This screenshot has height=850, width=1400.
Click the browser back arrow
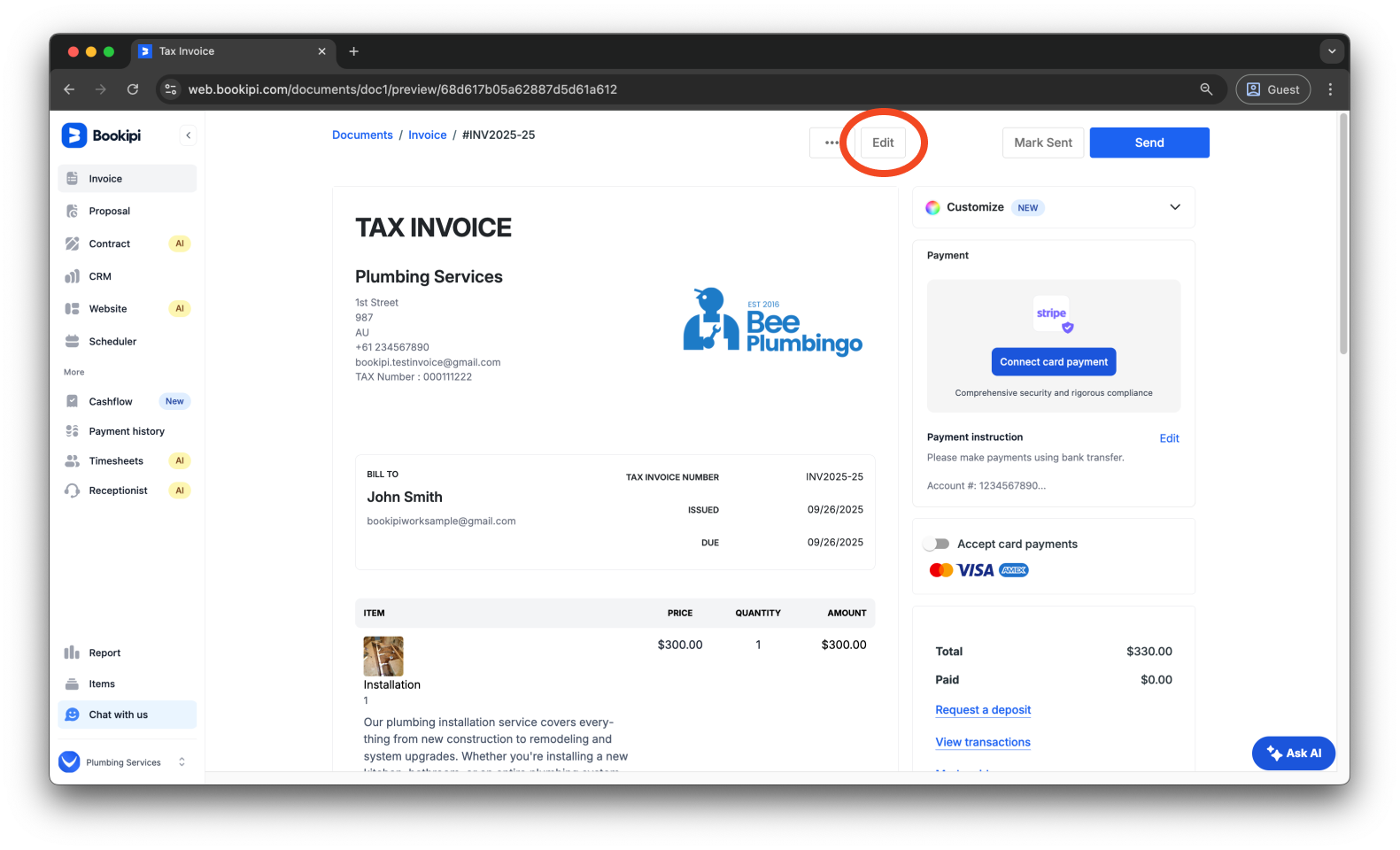(69, 89)
